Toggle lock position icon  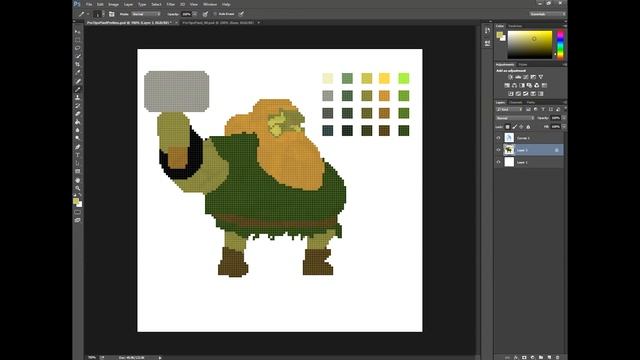(x=521, y=127)
